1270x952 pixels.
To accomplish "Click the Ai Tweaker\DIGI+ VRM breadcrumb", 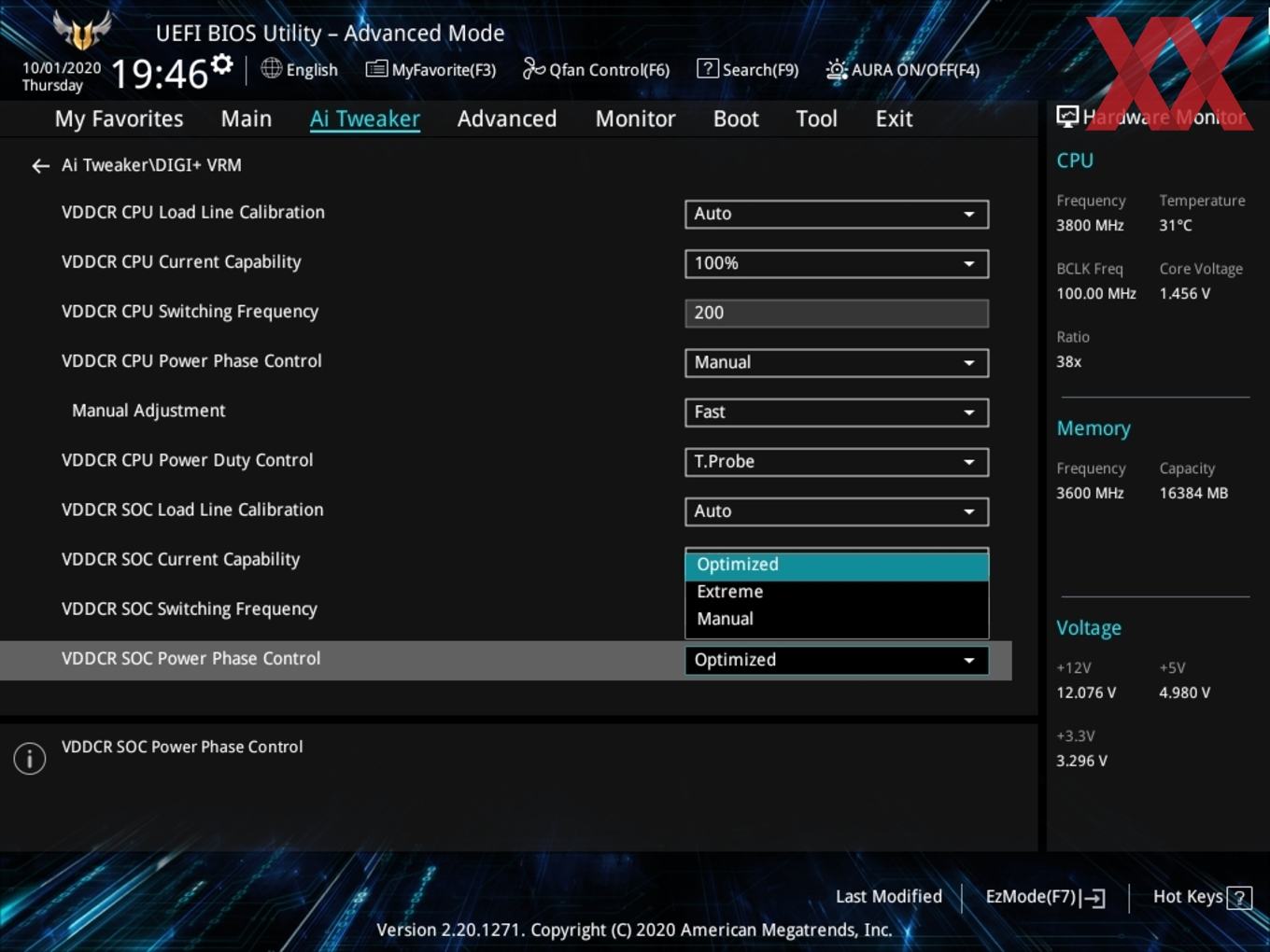I will tap(151, 165).
